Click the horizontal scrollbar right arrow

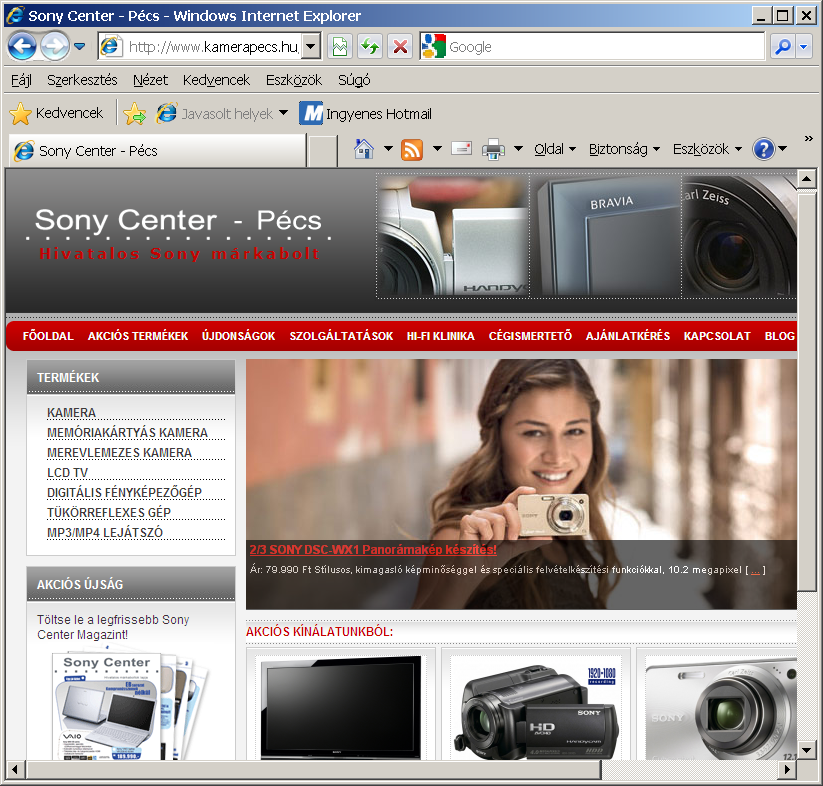[786, 769]
